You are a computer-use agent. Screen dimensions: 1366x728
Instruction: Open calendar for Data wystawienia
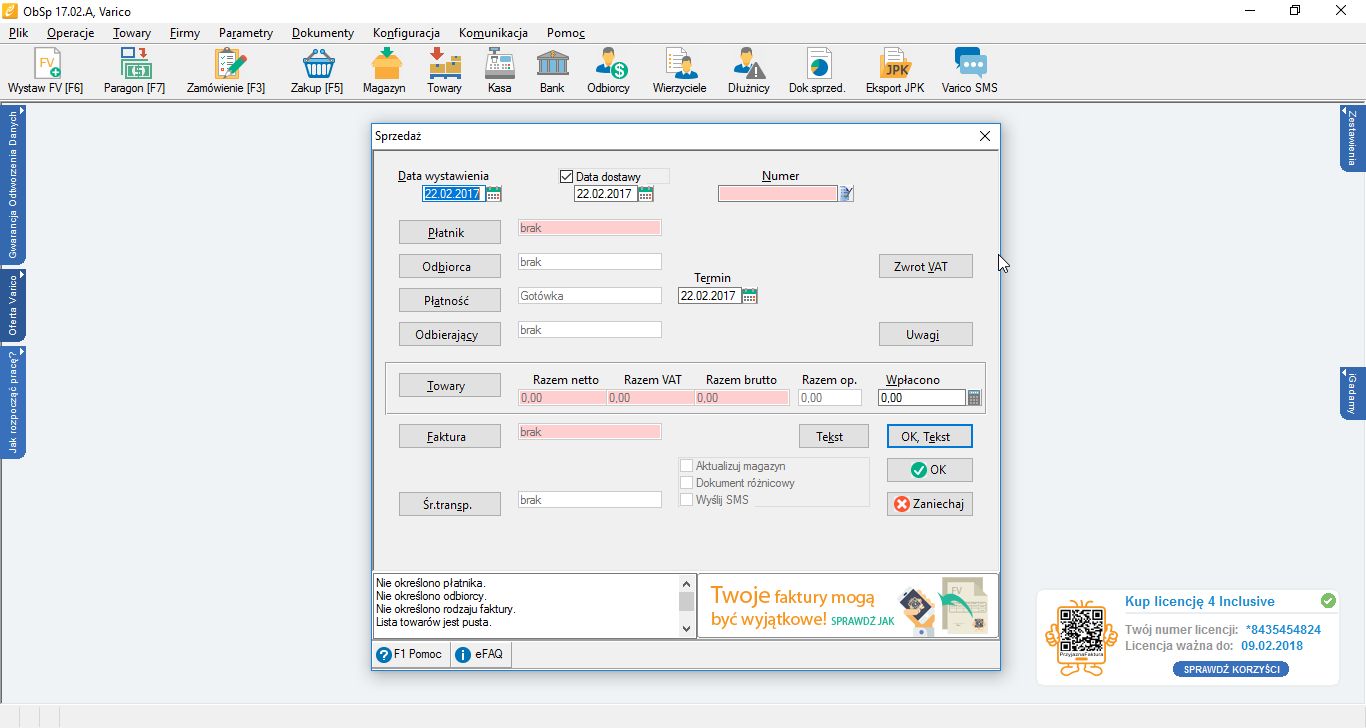click(494, 194)
